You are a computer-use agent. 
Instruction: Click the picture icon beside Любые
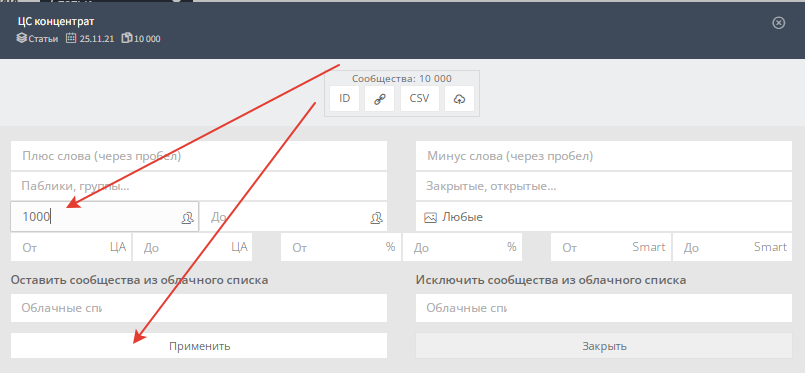pyautogui.click(x=430, y=218)
